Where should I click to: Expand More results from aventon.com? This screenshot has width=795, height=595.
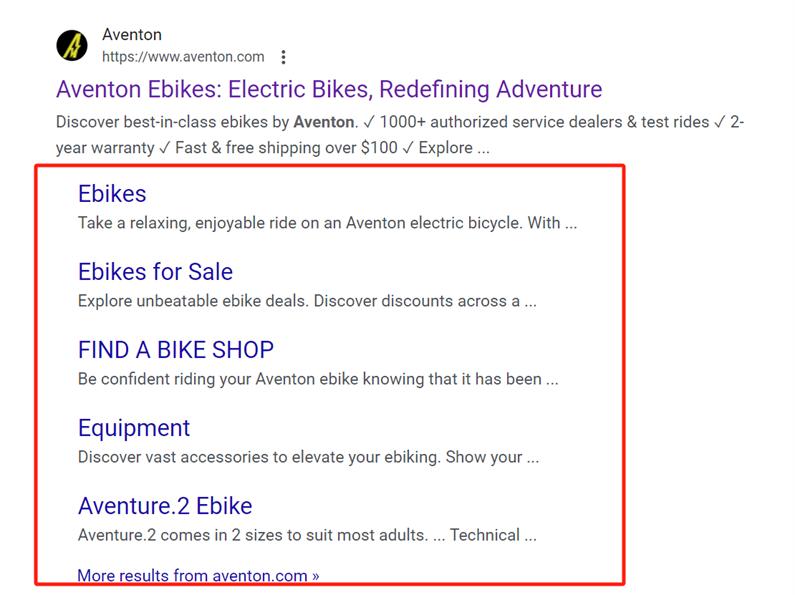(198, 576)
